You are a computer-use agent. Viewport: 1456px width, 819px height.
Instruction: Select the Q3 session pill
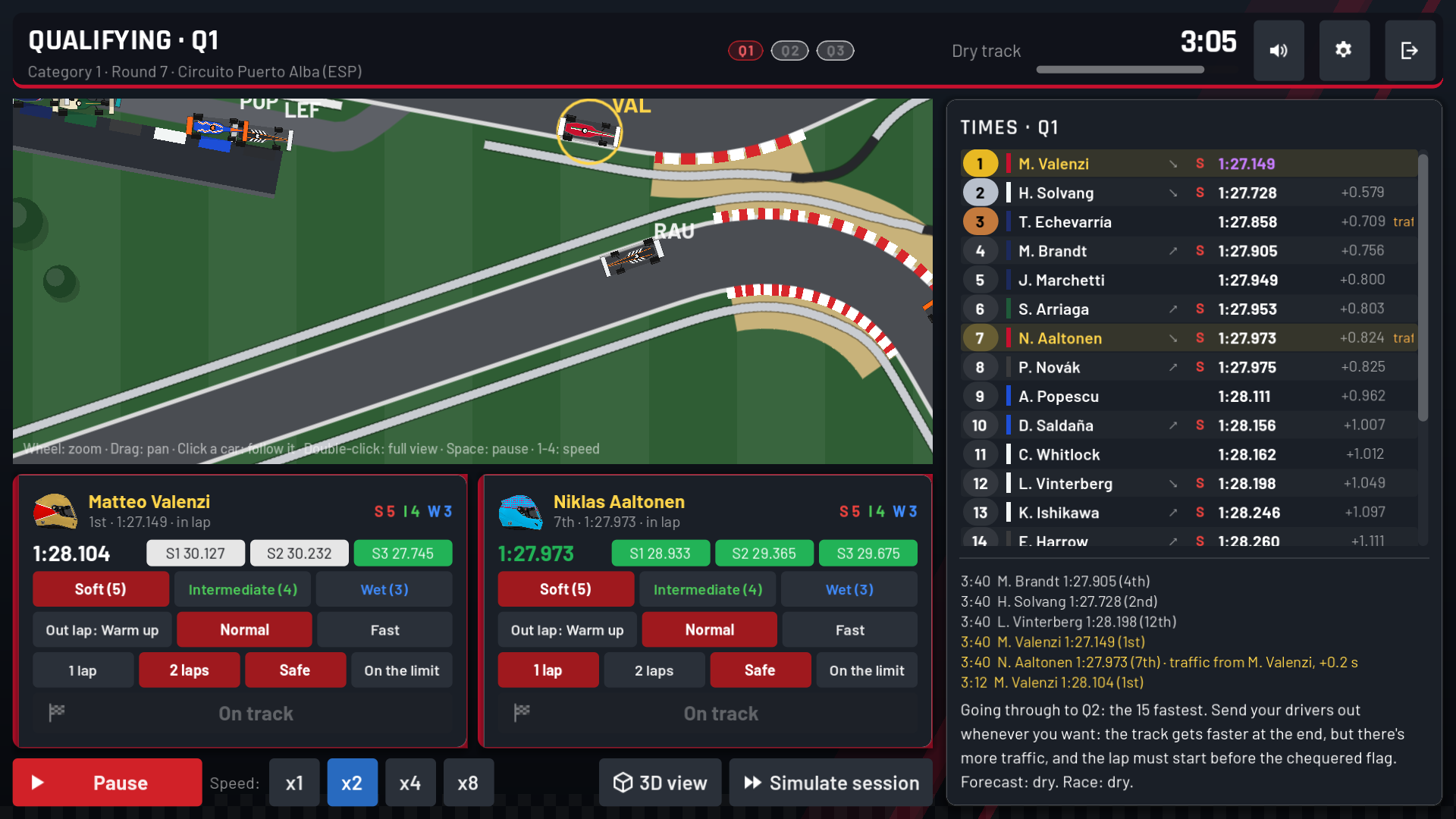click(x=835, y=51)
